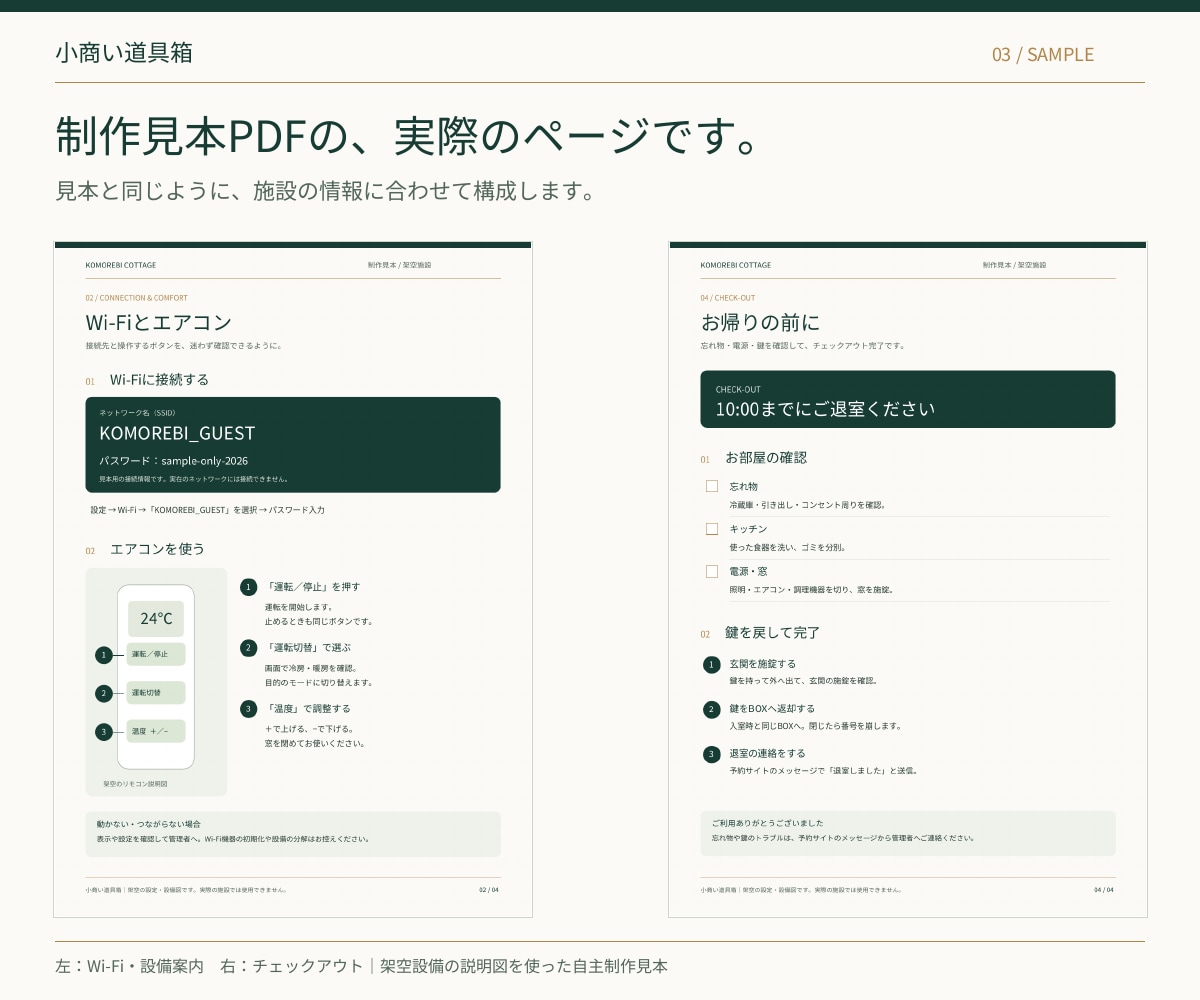Click the 小商い道具箱 title
Screen dimensions: 1200x1000
124,53
